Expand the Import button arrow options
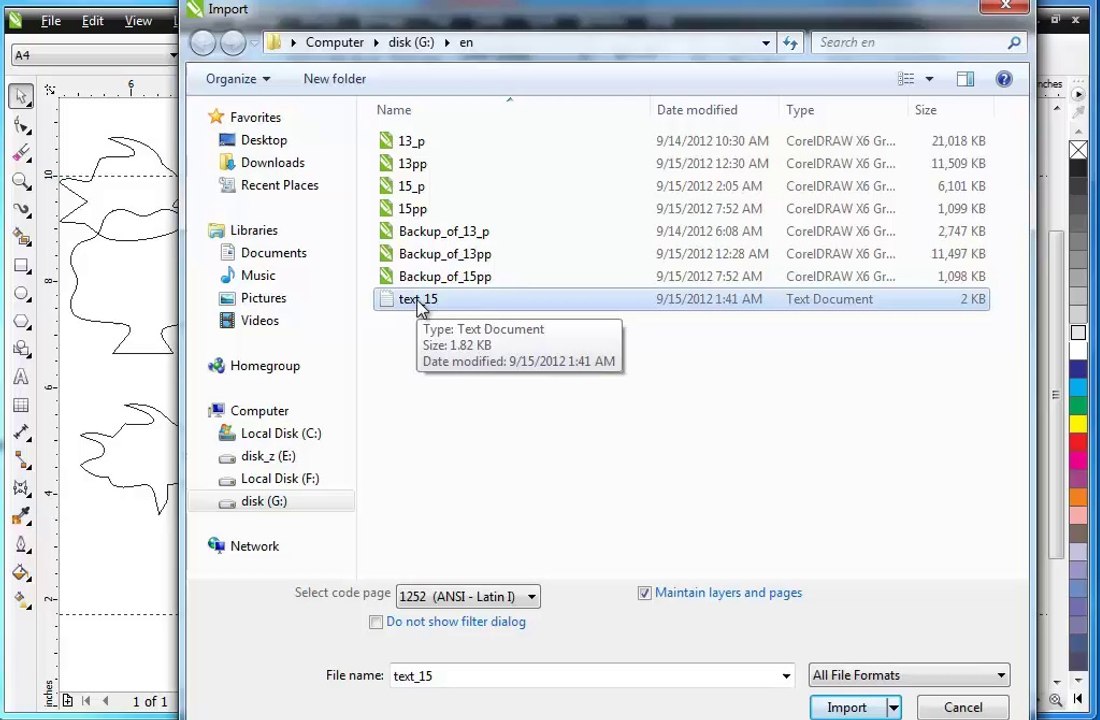Image resolution: width=1100 pixels, height=720 pixels. [893, 708]
